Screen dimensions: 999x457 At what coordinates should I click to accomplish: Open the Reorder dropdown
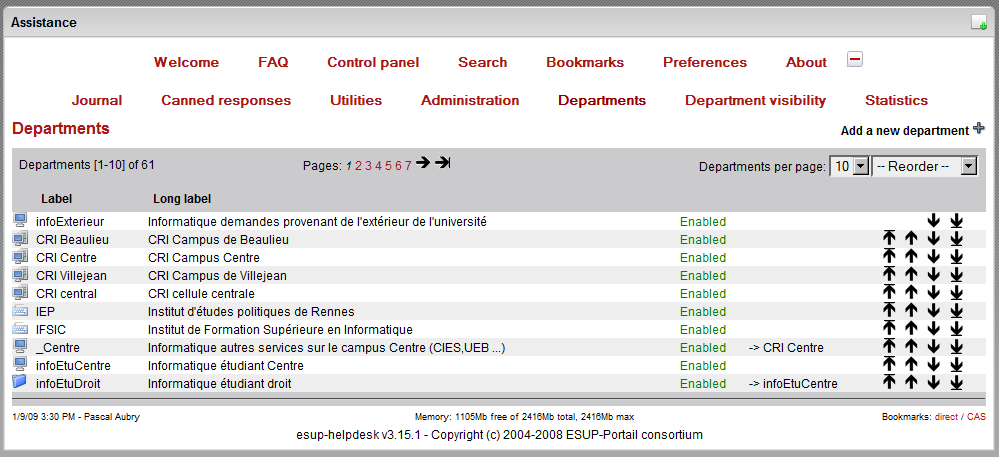click(924, 167)
